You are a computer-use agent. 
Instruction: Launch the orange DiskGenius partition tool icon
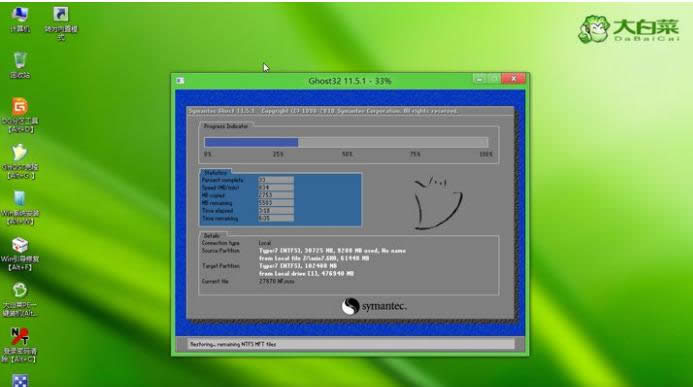[x=20, y=115]
